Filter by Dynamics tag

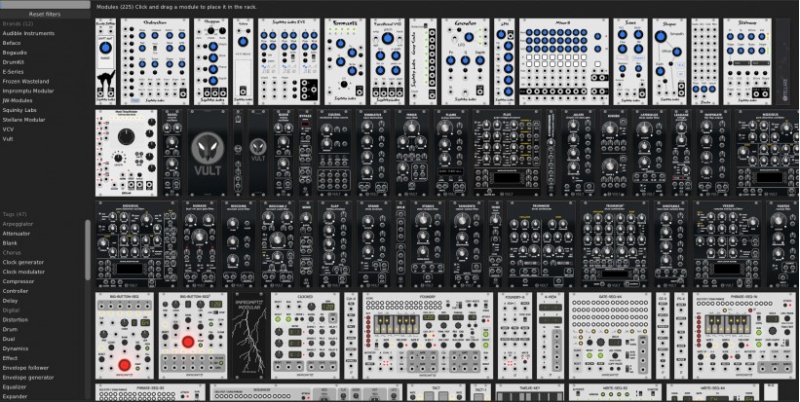tap(15, 348)
